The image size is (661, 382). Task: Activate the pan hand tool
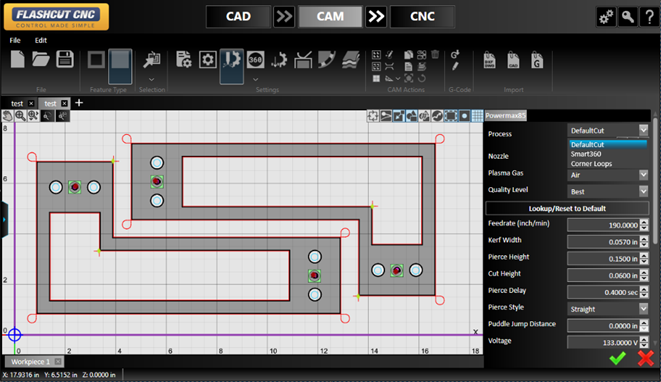7,116
